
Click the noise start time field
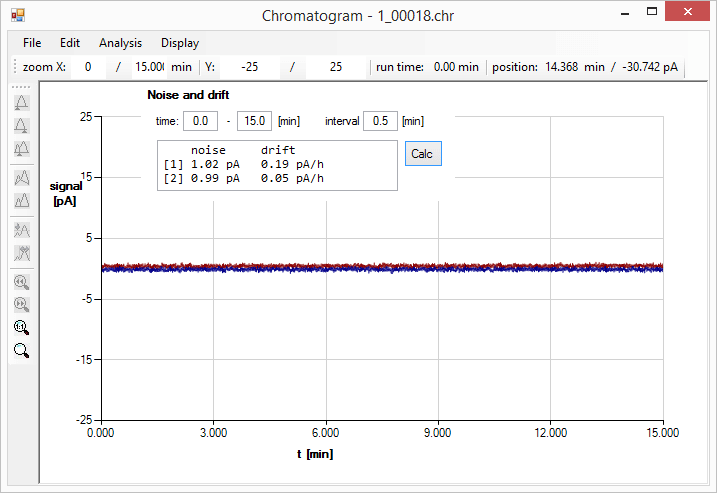[200, 121]
